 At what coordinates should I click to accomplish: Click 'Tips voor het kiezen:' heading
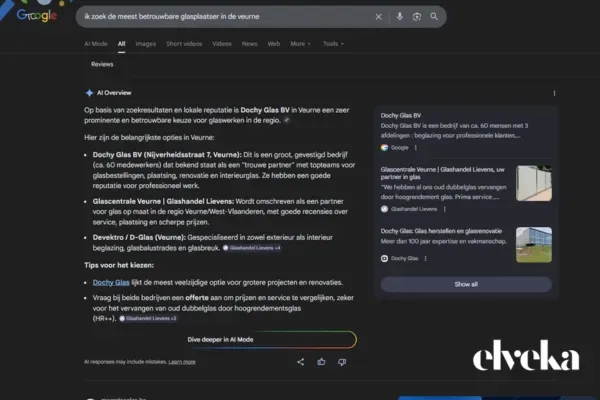pyautogui.click(x=119, y=265)
